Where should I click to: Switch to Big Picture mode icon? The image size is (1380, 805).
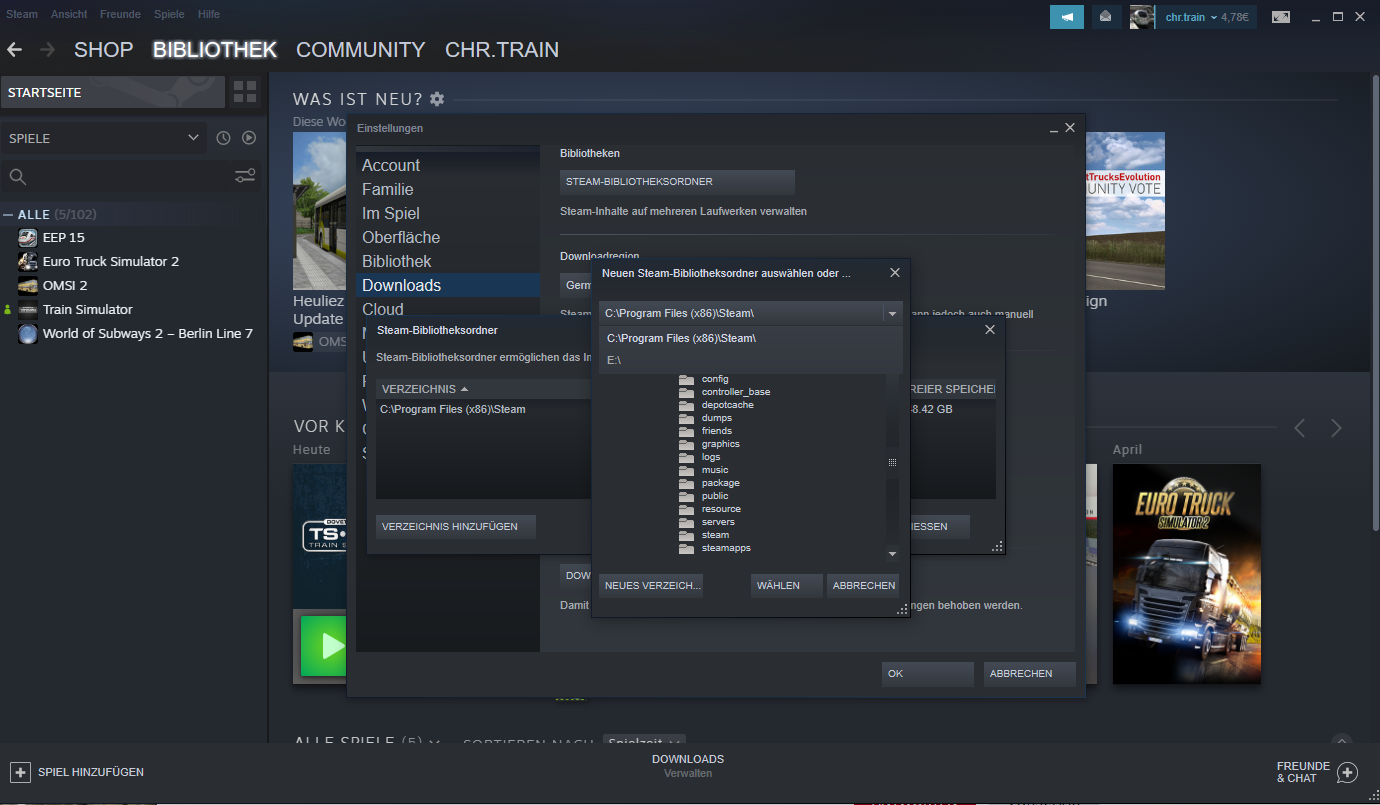pyautogui.click(x=1281, y=17)
